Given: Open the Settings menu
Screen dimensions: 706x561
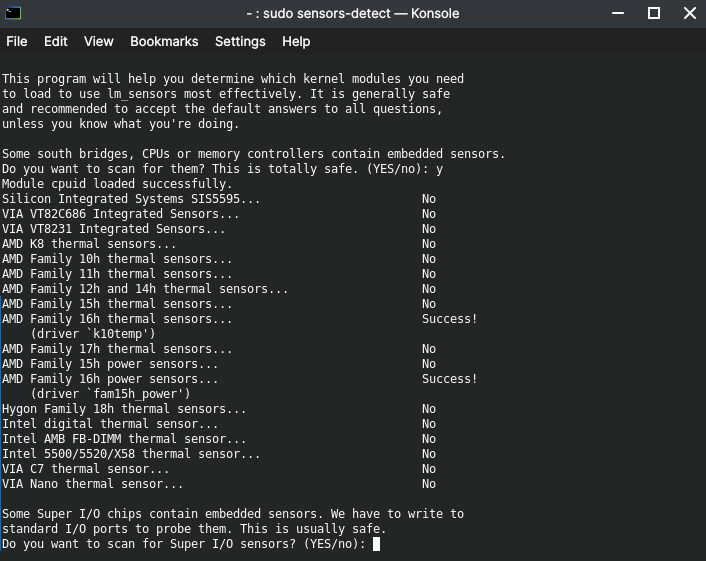Looking at the screenshot, I should coord(240,41).
